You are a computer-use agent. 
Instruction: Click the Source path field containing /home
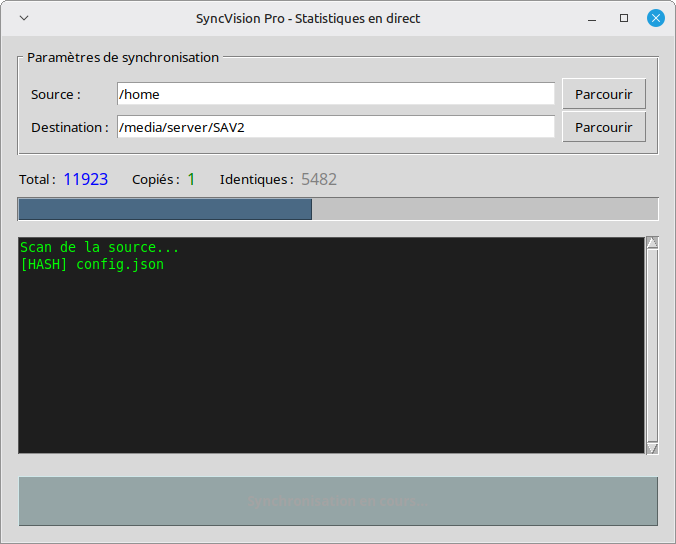click(x=335, y=94)
